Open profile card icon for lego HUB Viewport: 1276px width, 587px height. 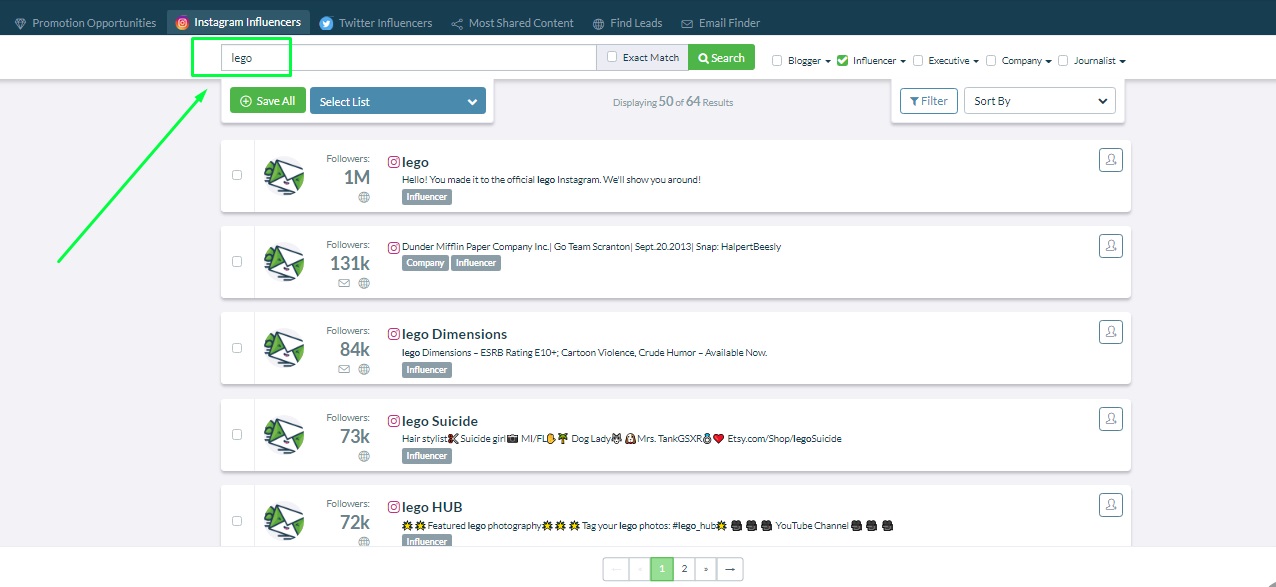pos(1110,505)
